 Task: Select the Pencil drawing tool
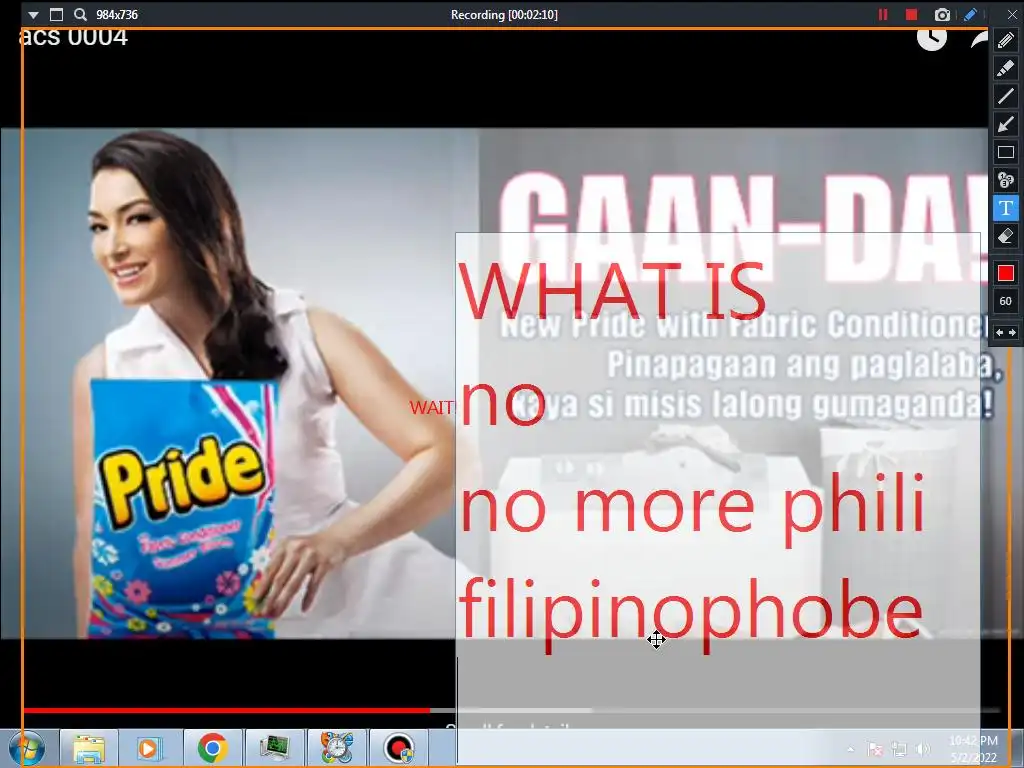(1006, 40)
